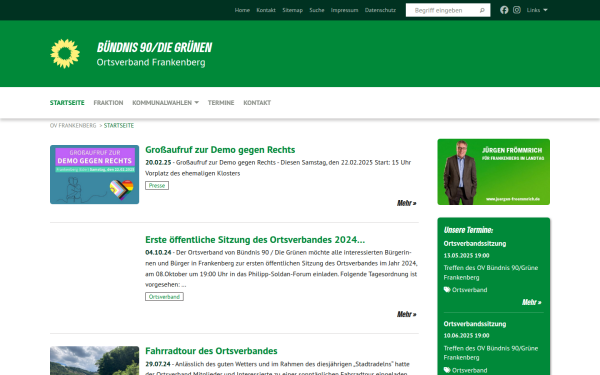
Task: Open the Kontakt main menu item
Action: (x=257, y=103)
